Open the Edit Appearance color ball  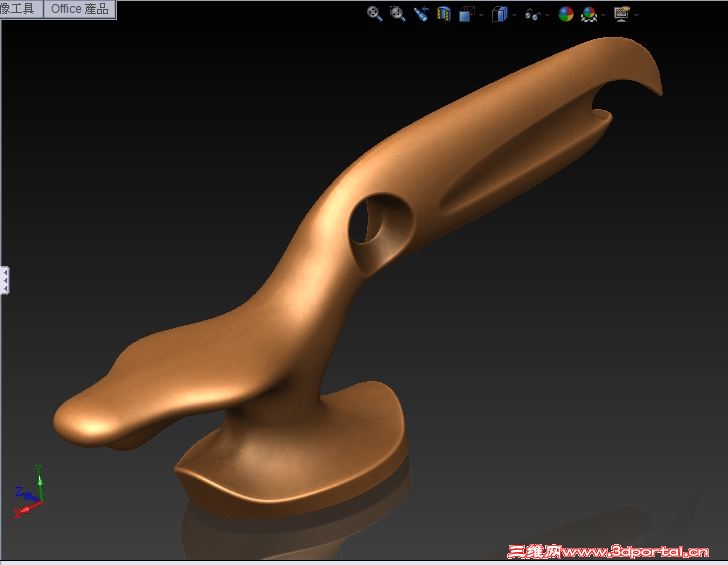click(566, 14)
